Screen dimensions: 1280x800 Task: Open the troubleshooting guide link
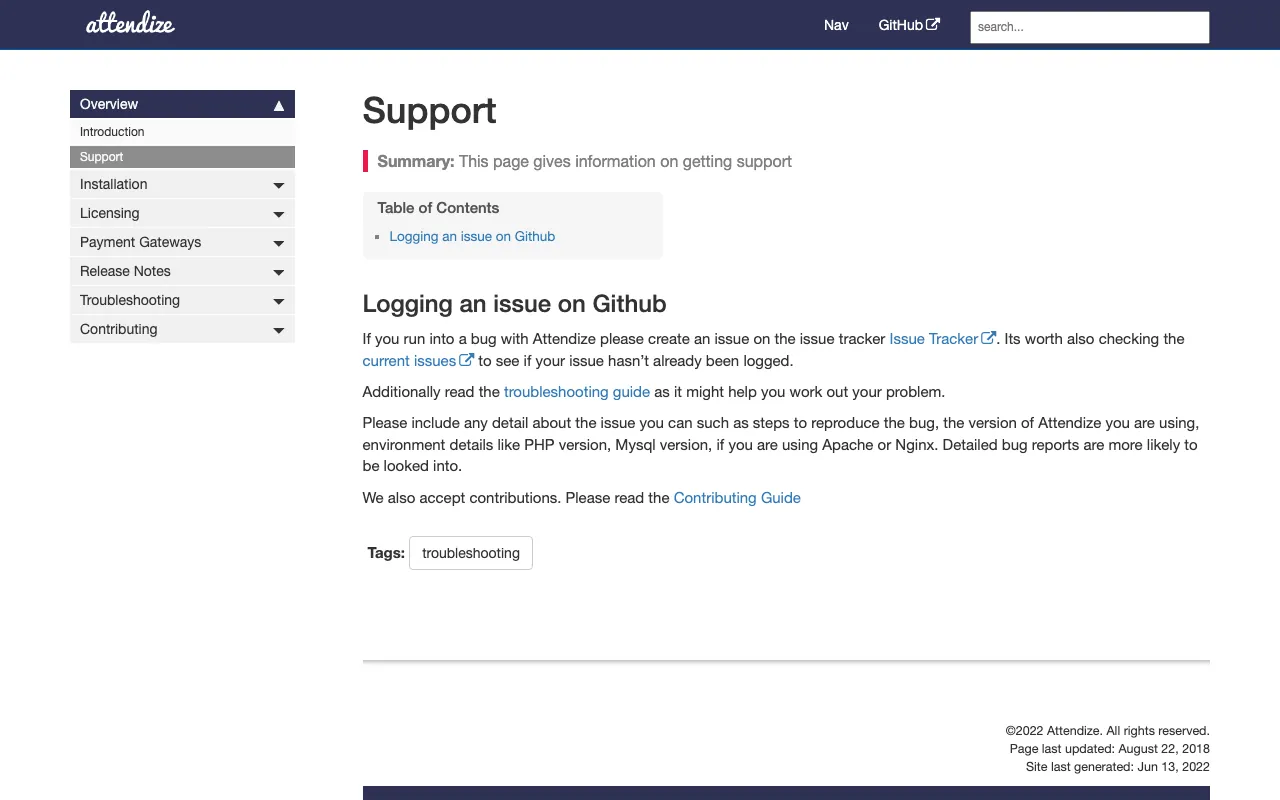coord(577,392)
